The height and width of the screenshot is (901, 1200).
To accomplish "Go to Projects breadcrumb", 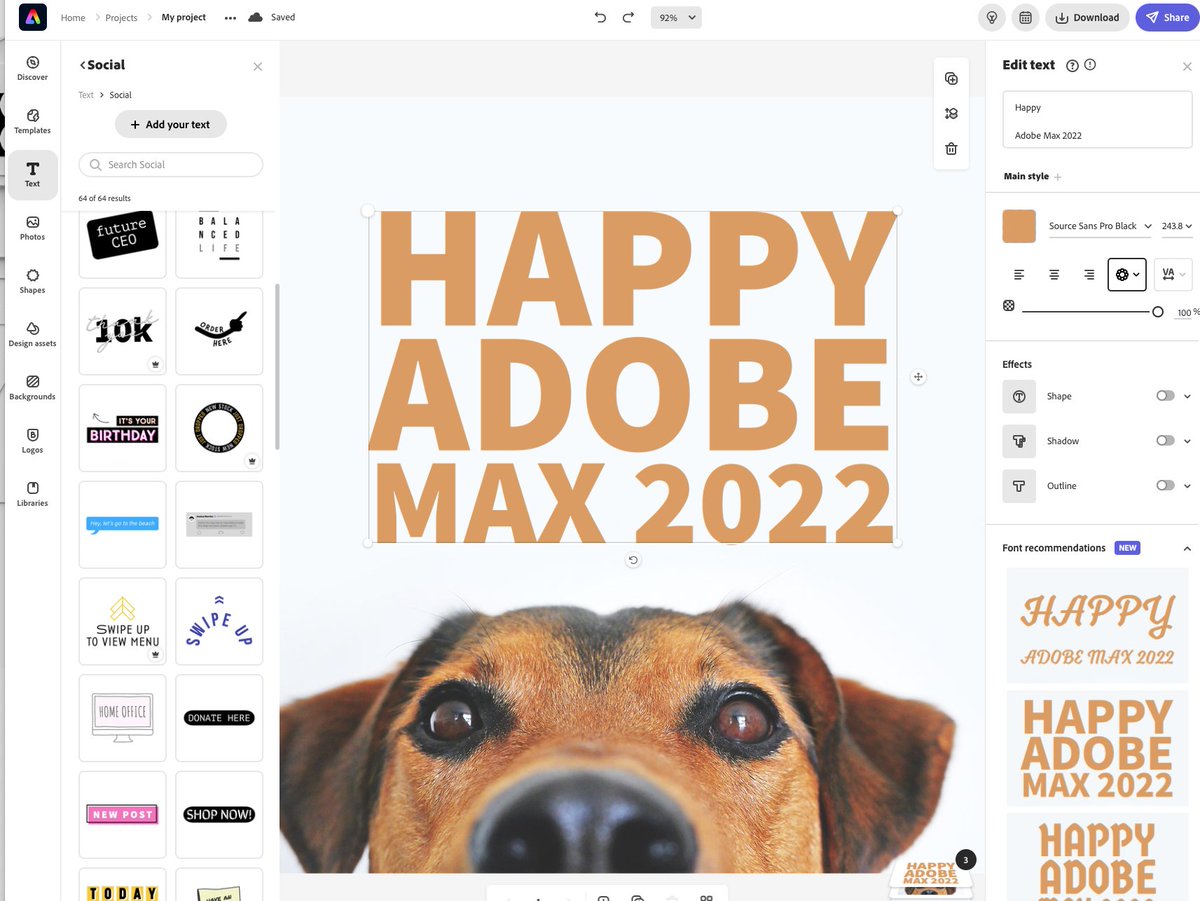I will (x=121, y=18).
